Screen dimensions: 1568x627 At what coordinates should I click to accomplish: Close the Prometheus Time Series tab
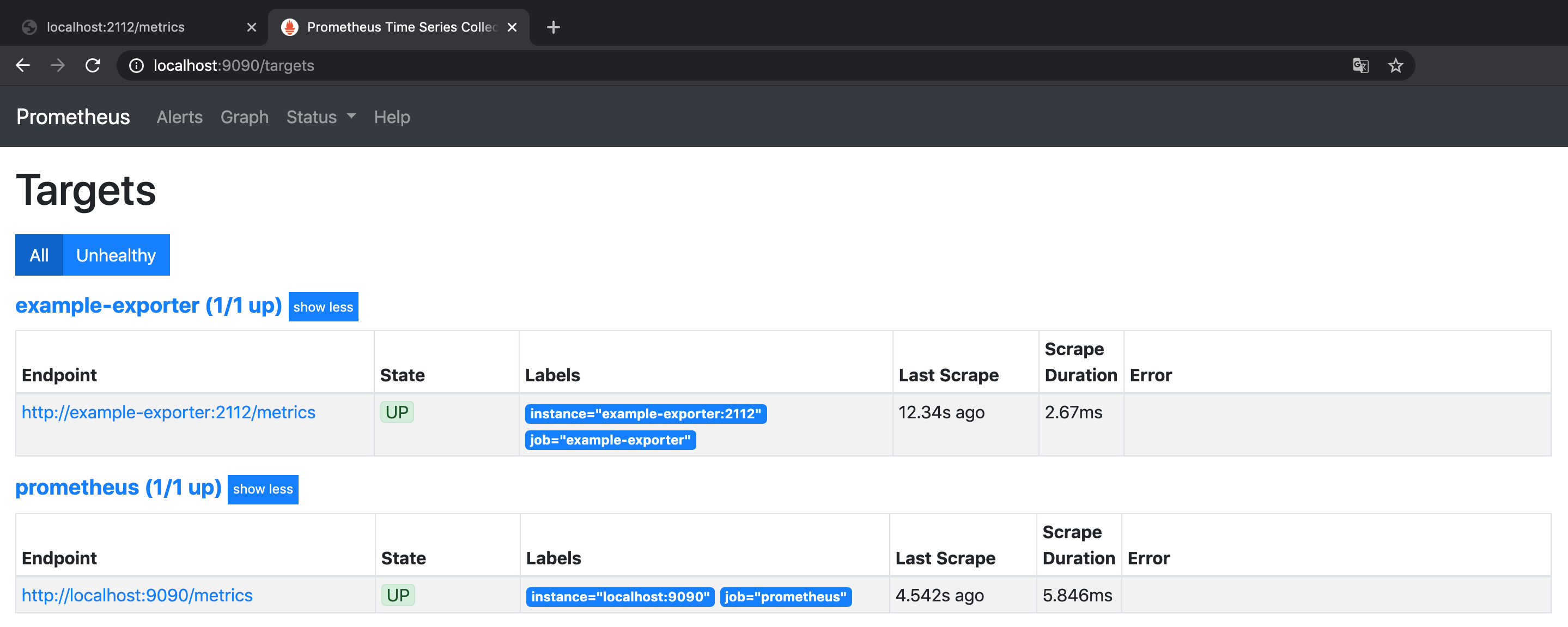[x=512, y=27]
